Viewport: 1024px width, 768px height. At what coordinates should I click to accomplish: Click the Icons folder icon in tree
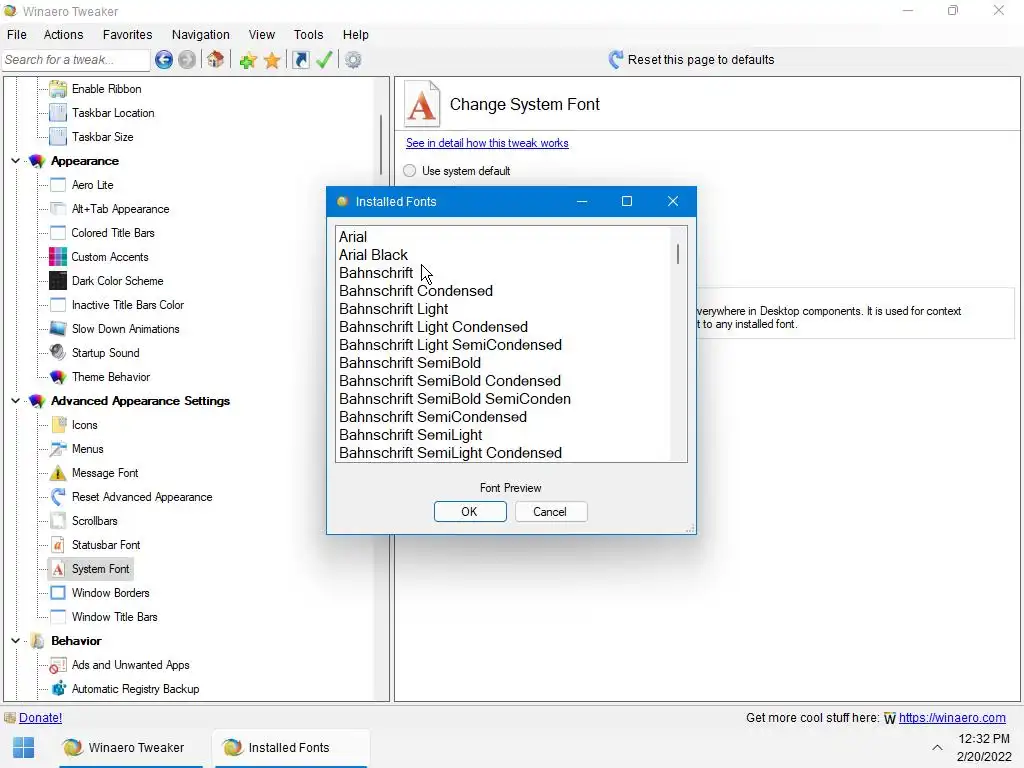(58, 424)
